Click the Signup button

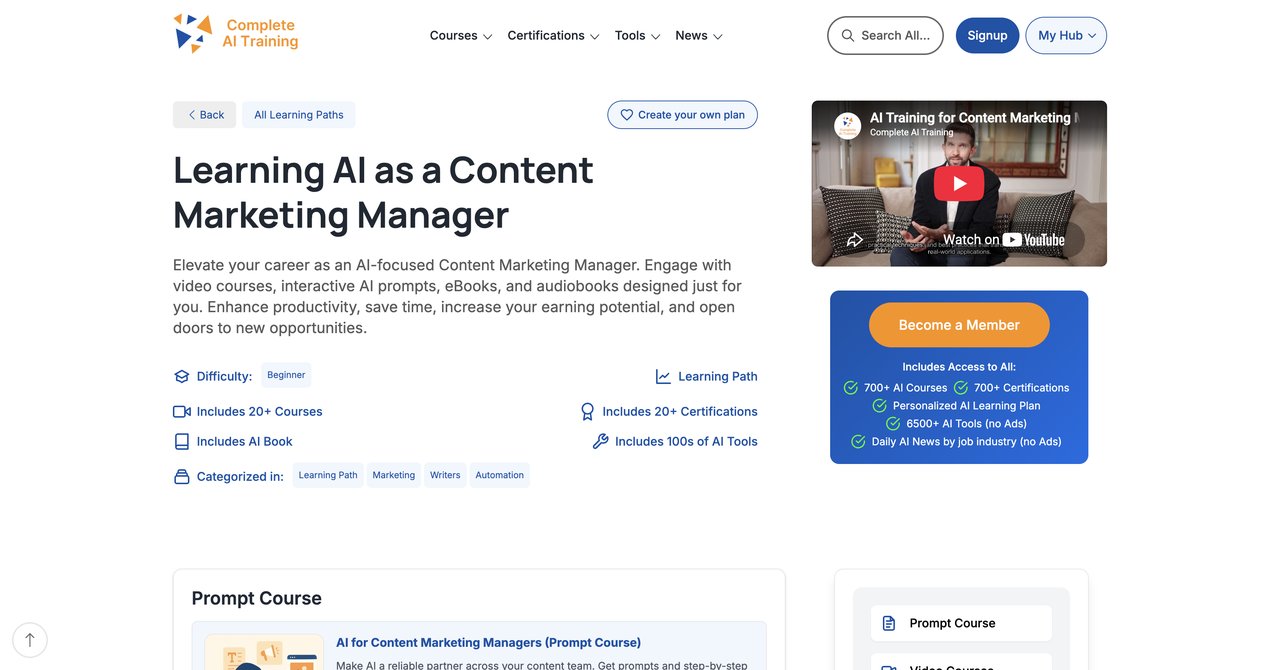(987, 35)
